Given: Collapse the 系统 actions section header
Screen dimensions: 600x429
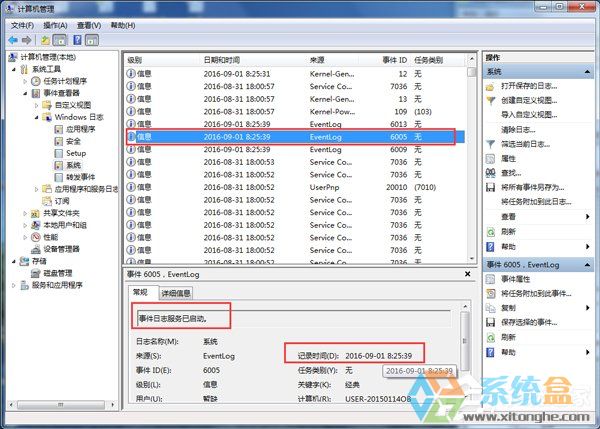Looking at the screenshot, I should pos(587,72).
